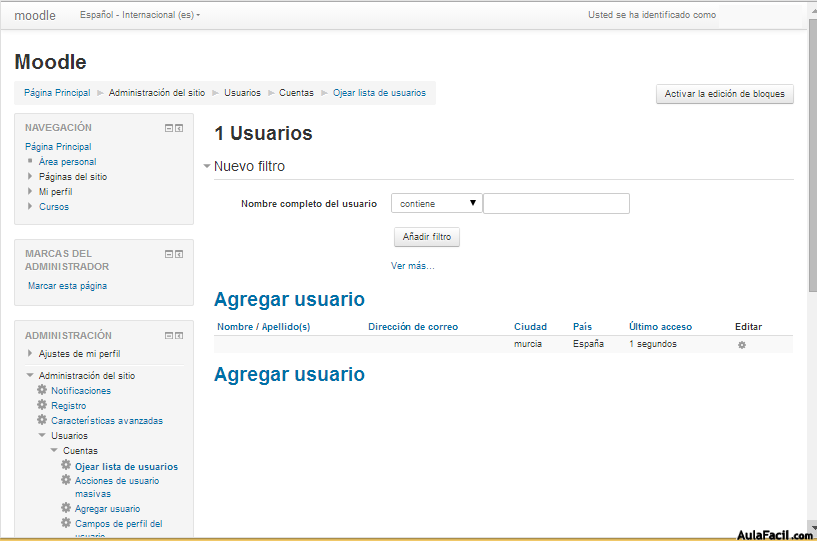This screenshot has height=541, width=817.
Task: Expand the Cursos tree node
Action: point(30,206)
